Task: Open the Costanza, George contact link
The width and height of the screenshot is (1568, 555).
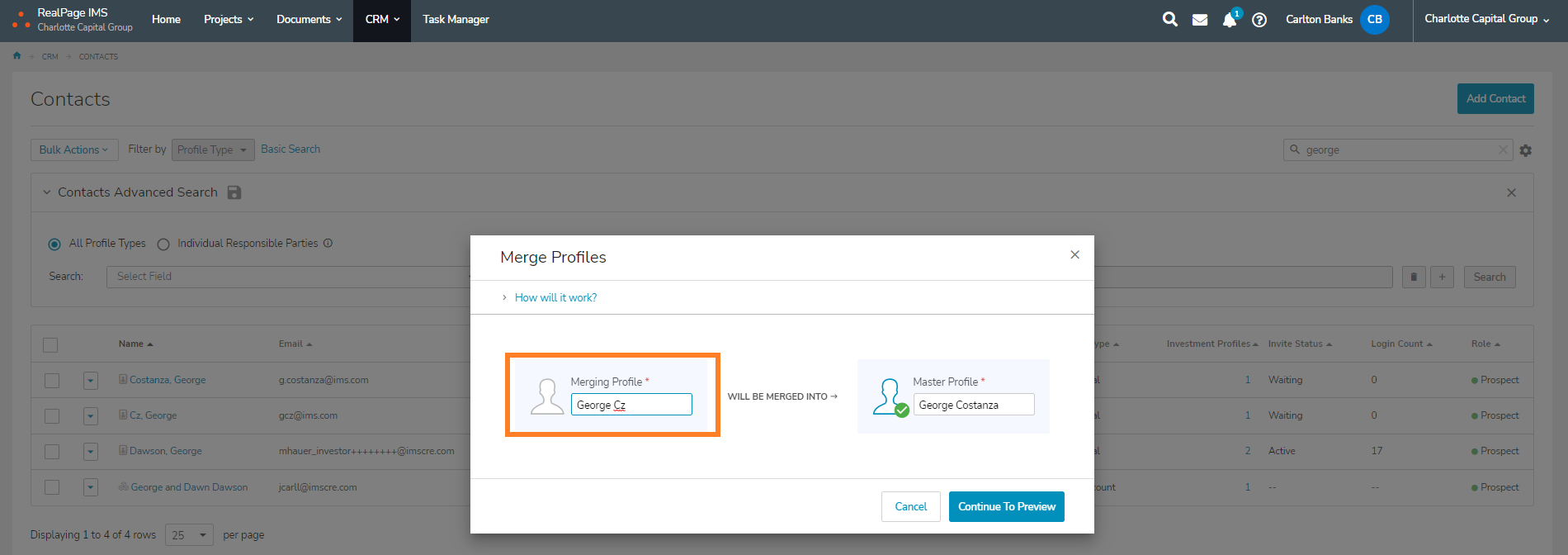Action: [168, 380]
